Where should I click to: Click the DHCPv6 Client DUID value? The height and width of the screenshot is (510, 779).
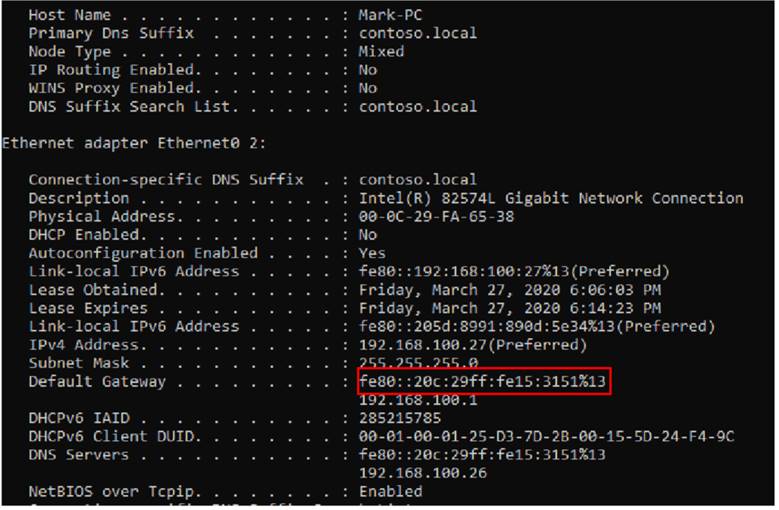pos(546,437)
